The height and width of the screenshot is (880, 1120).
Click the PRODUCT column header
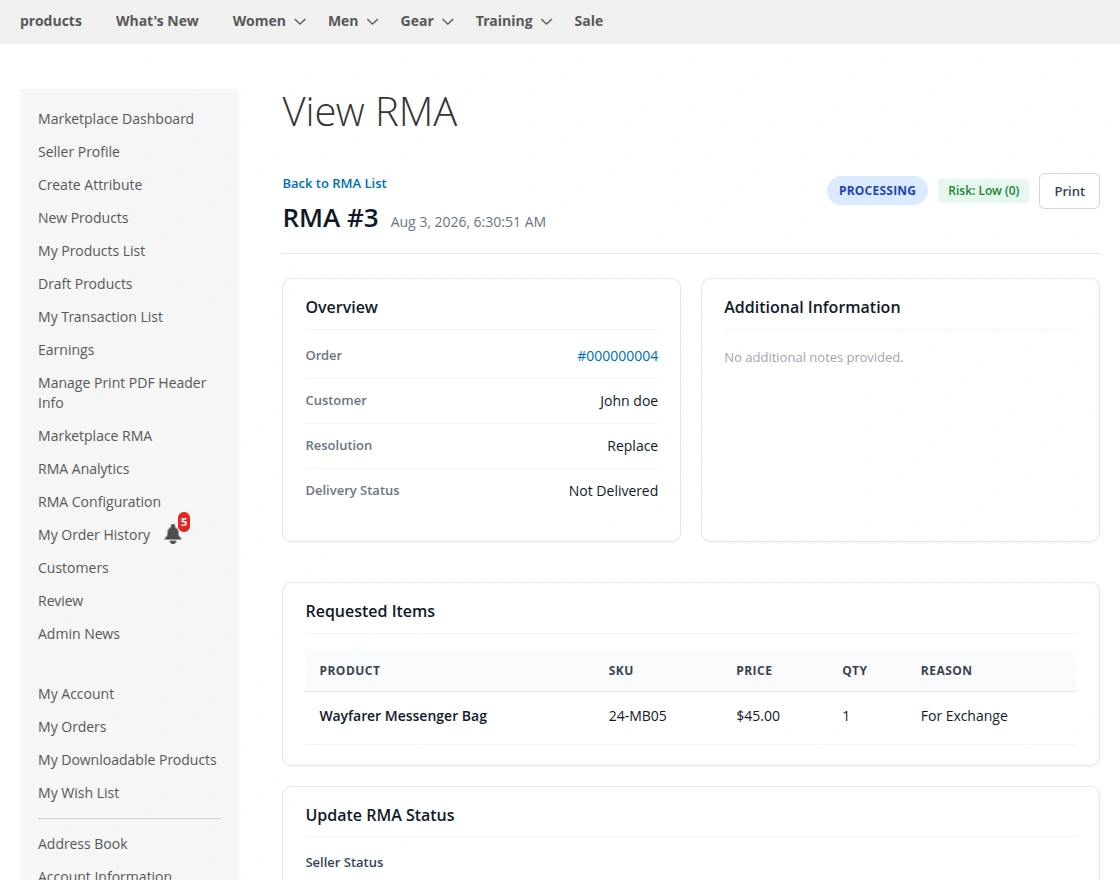click(x=349, y=670)
